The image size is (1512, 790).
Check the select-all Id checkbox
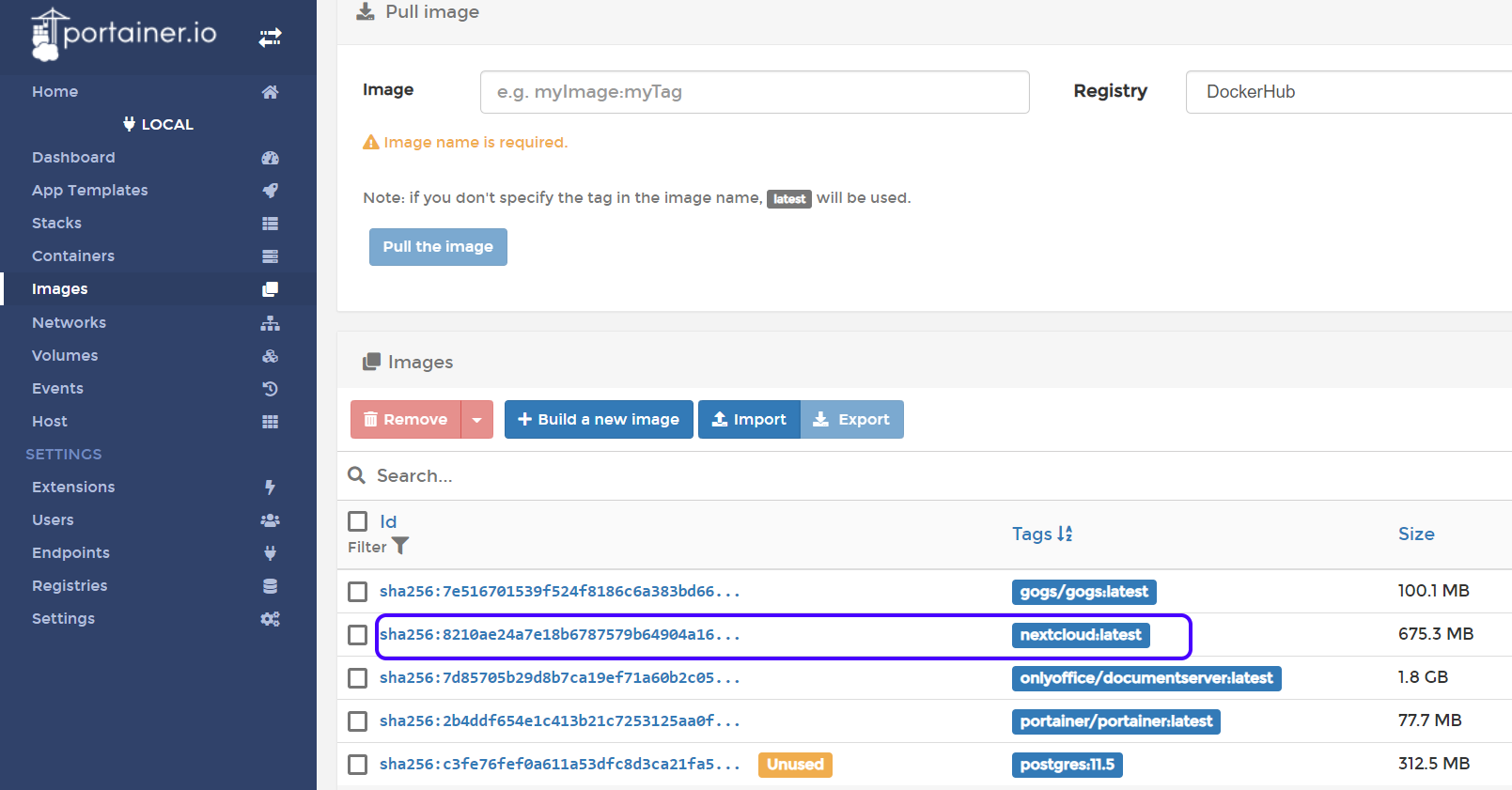[x=358, y=521]
